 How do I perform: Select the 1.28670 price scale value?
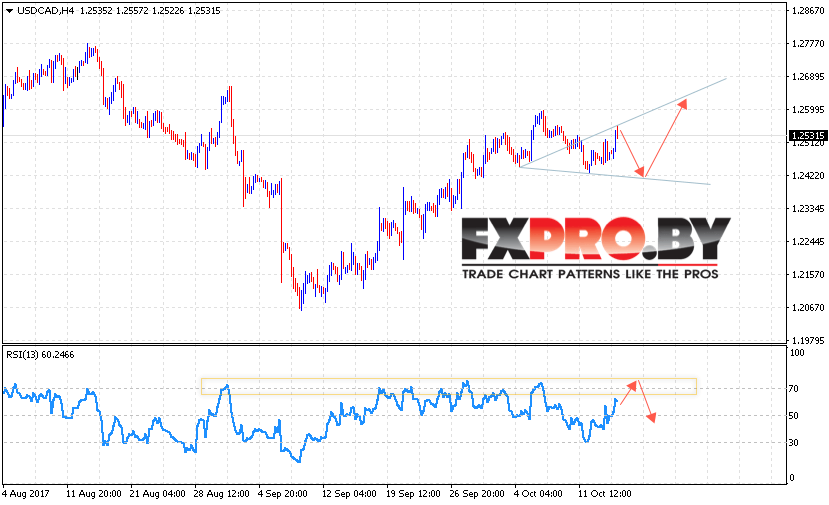coord(808,11)
